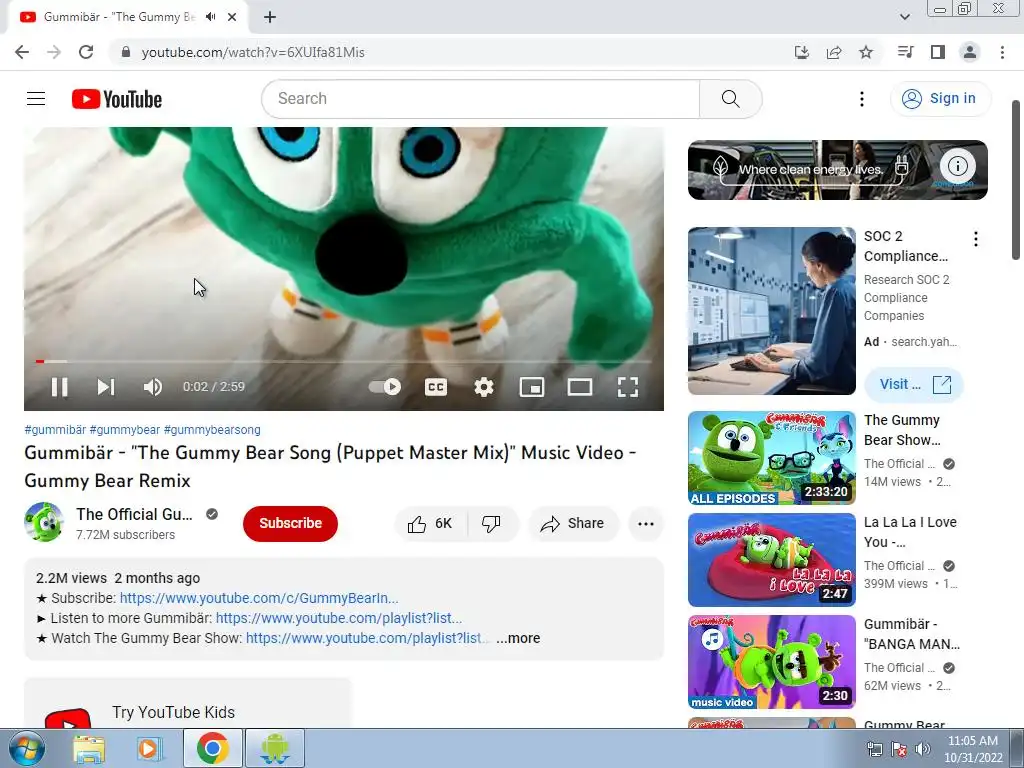Turn on closed captions (CC)

click(436, 387)
